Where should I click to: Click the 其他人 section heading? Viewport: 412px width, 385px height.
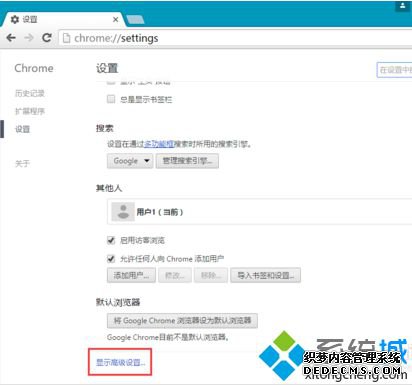point(109,188)
